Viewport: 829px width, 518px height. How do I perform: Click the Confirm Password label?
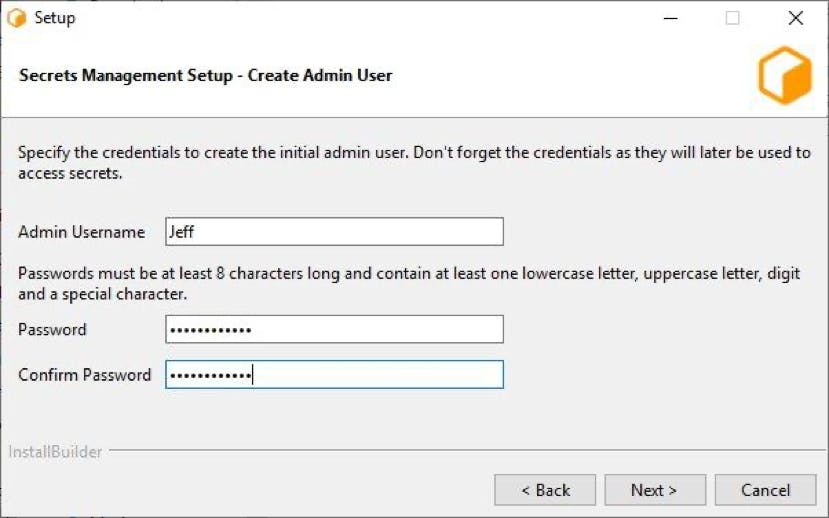[85, 375]
